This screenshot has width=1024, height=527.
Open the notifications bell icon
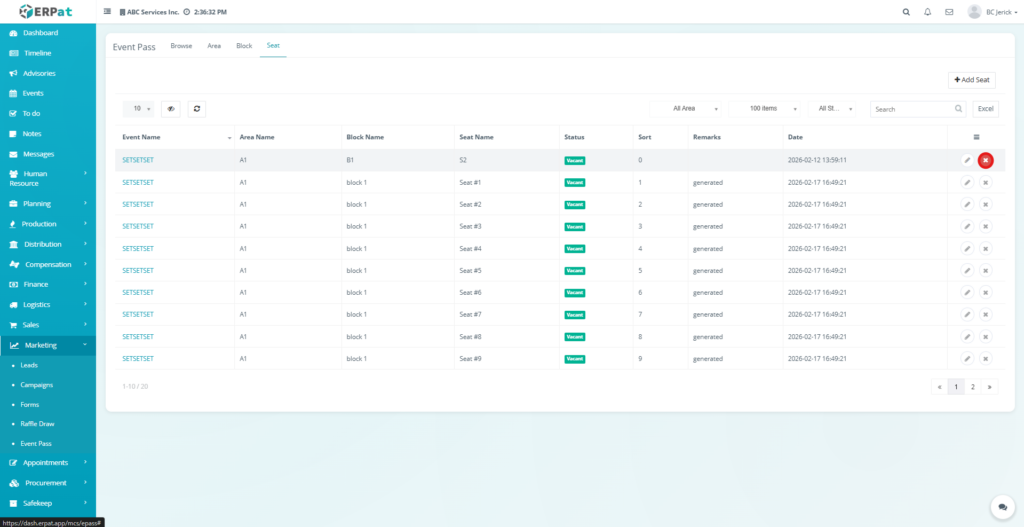coord(927,12)
